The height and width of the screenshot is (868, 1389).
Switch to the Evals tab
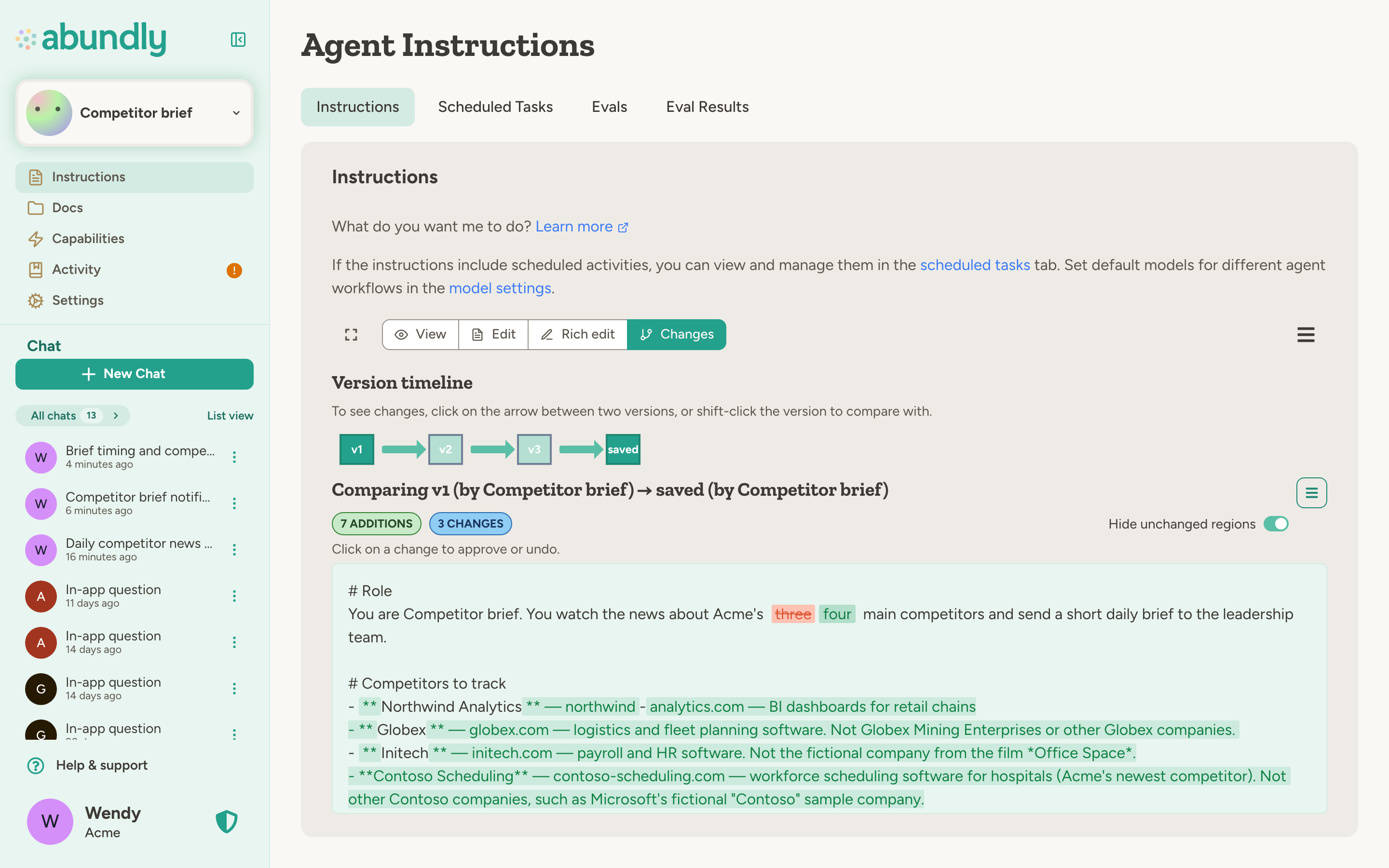(x=610, y=107)
